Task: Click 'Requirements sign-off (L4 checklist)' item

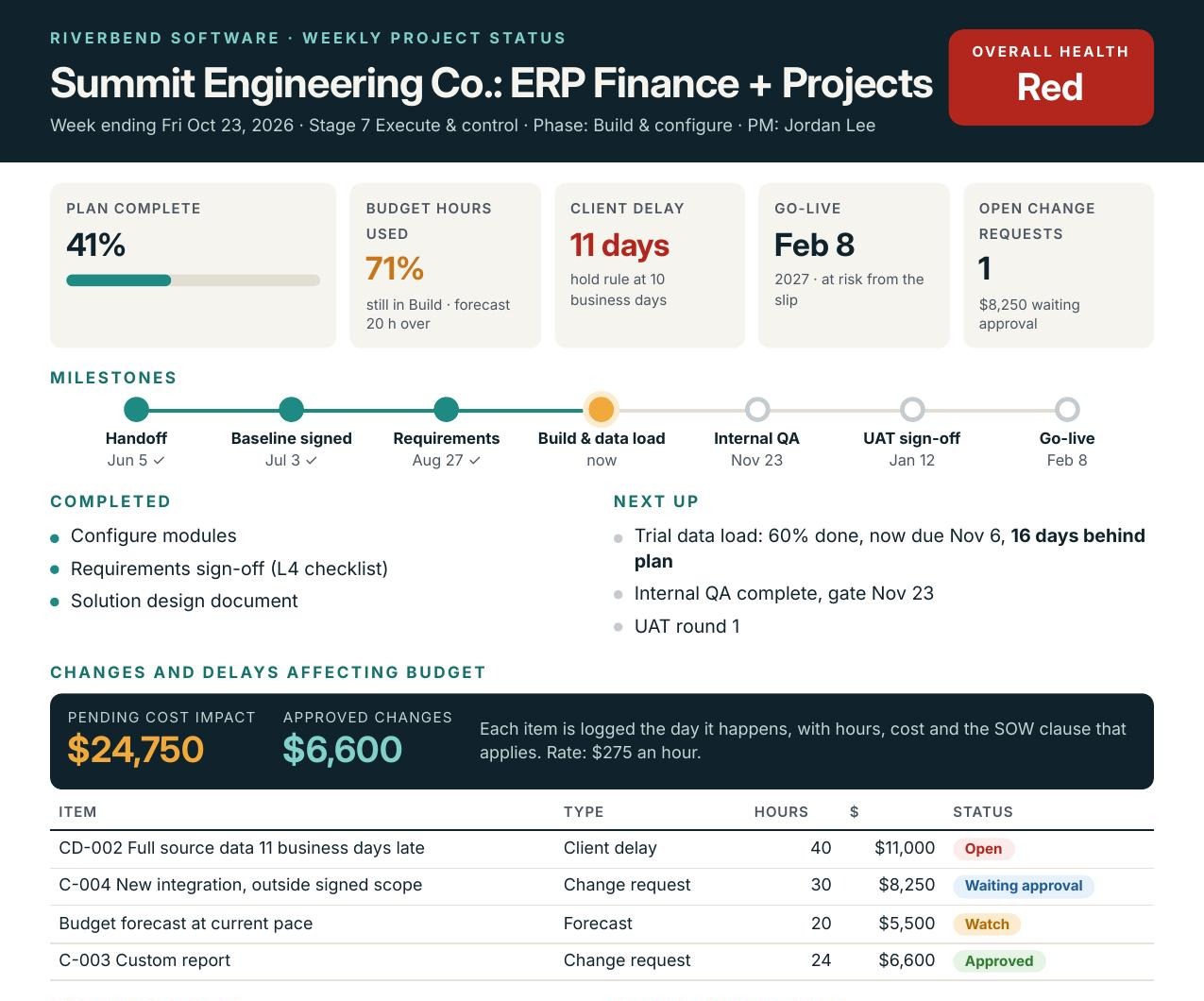Action: point(229,569)
